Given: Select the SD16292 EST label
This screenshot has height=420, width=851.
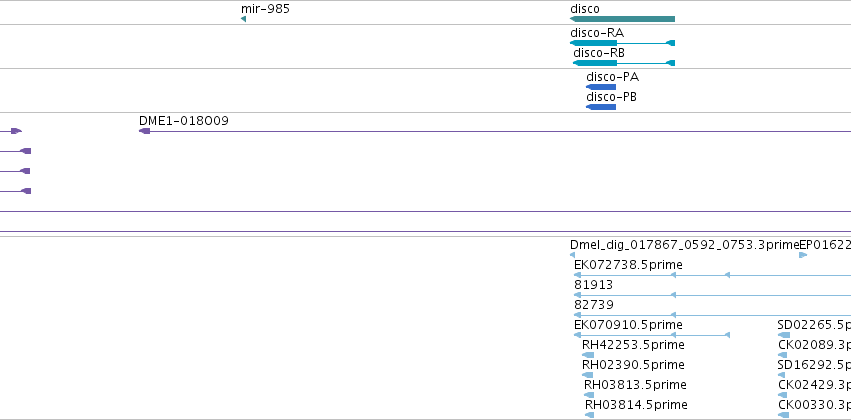Looking at the screenshot, I should tap(814, 365).
